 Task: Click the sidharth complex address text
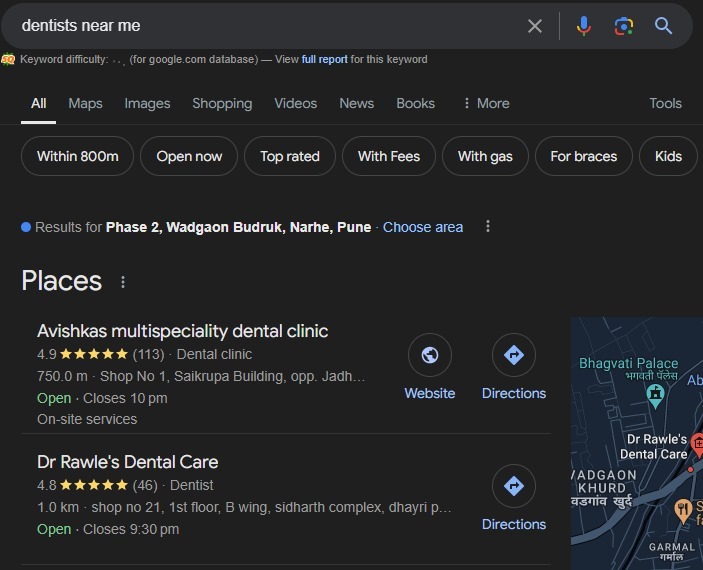point(271,507)
